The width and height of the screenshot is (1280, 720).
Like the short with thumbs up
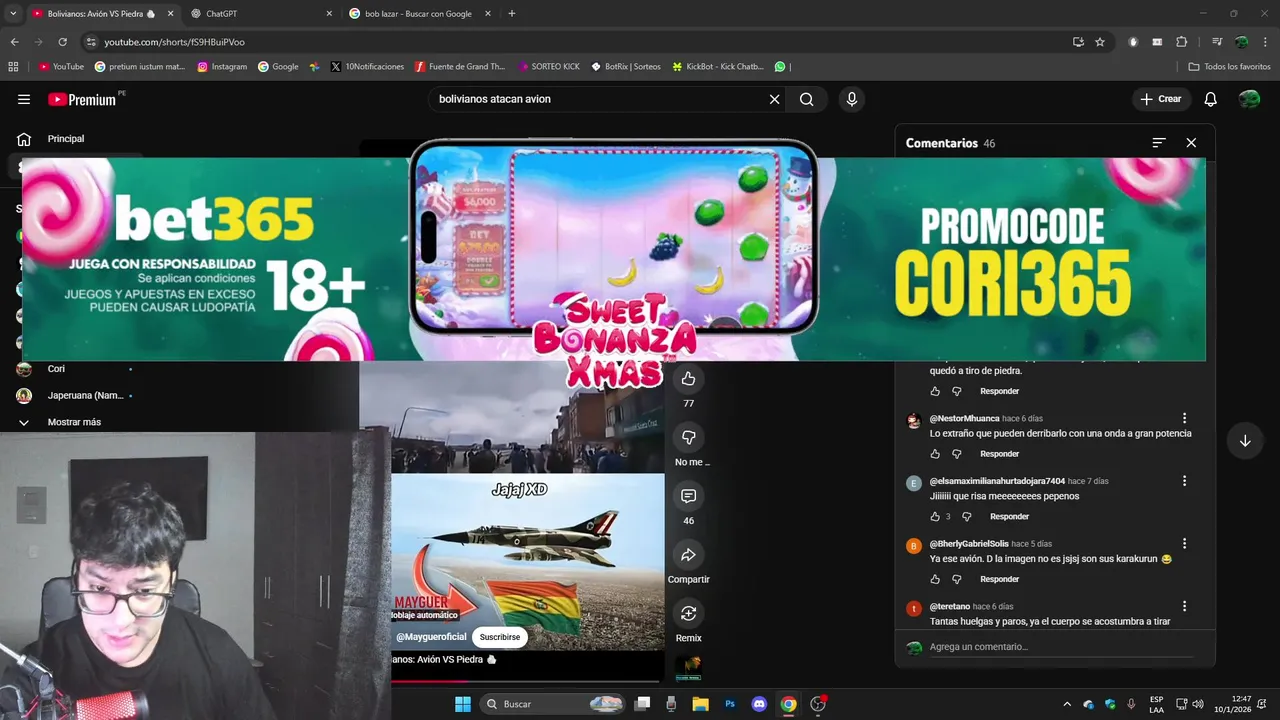coord(688,378)
